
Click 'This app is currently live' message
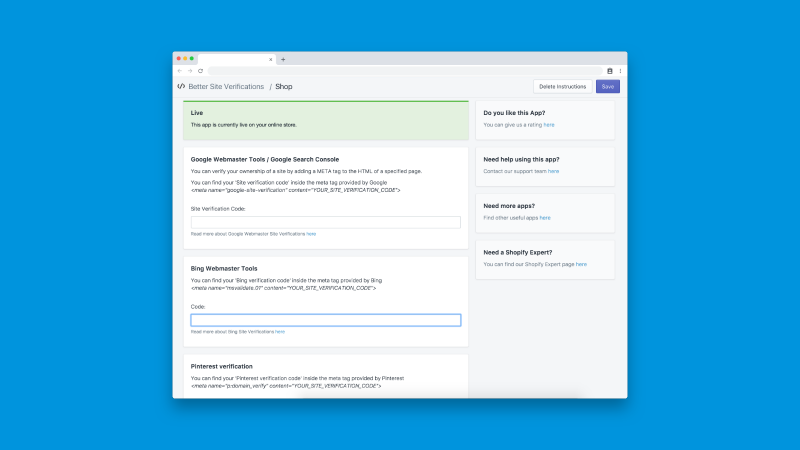(243, 124)
